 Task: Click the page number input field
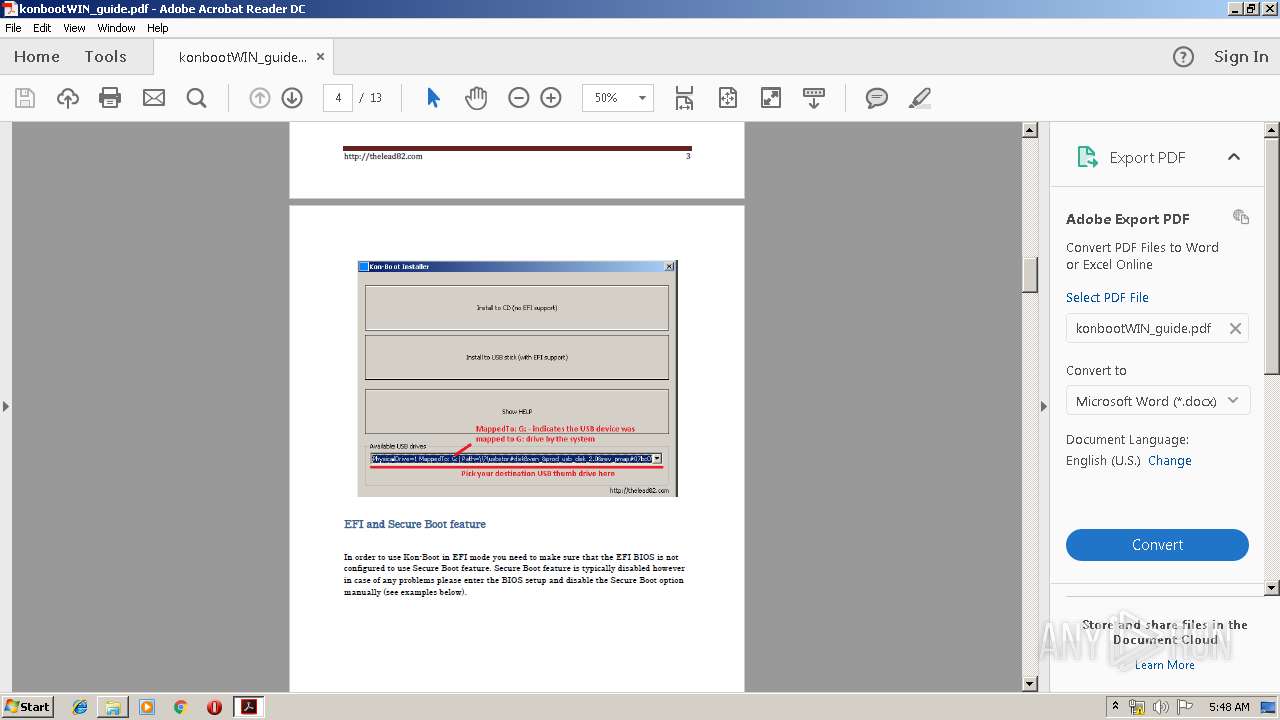338,98
